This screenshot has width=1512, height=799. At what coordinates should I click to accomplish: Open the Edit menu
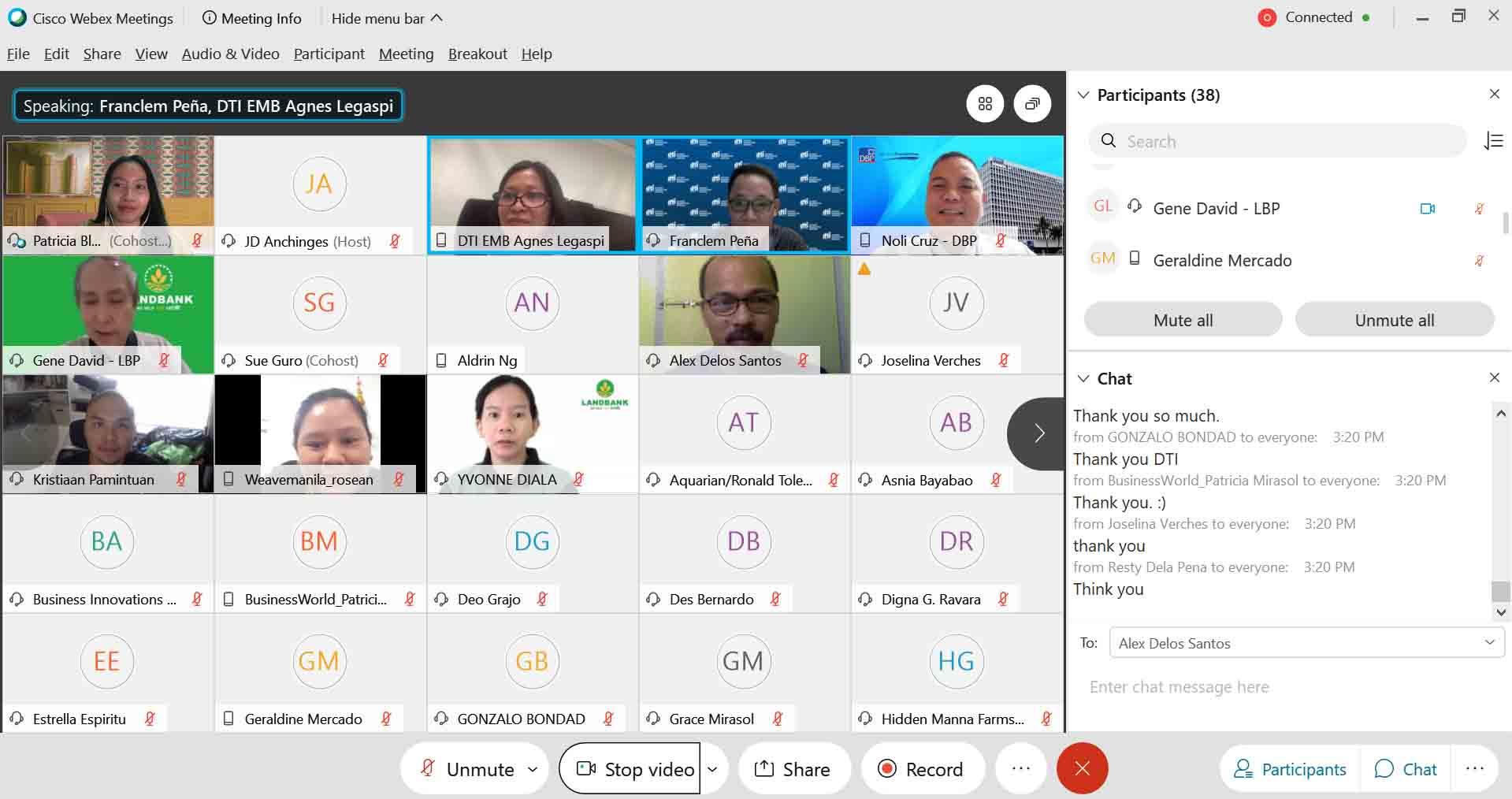click(x=56, y=54)
